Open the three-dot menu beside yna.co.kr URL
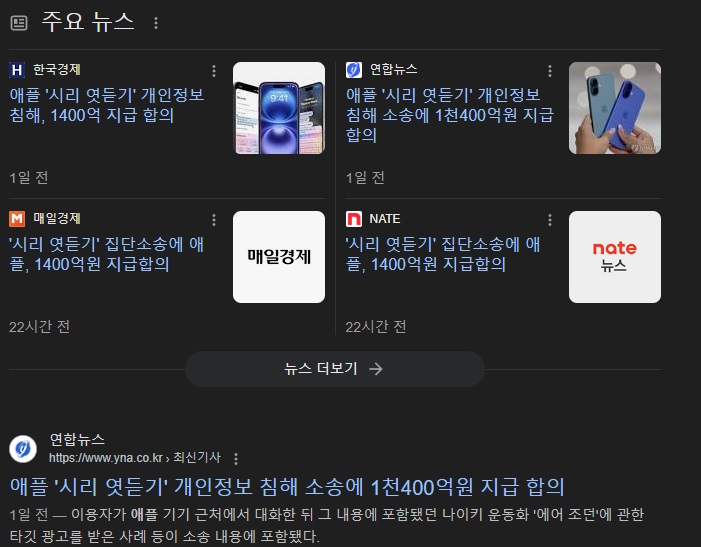 [x=236, y=459]
